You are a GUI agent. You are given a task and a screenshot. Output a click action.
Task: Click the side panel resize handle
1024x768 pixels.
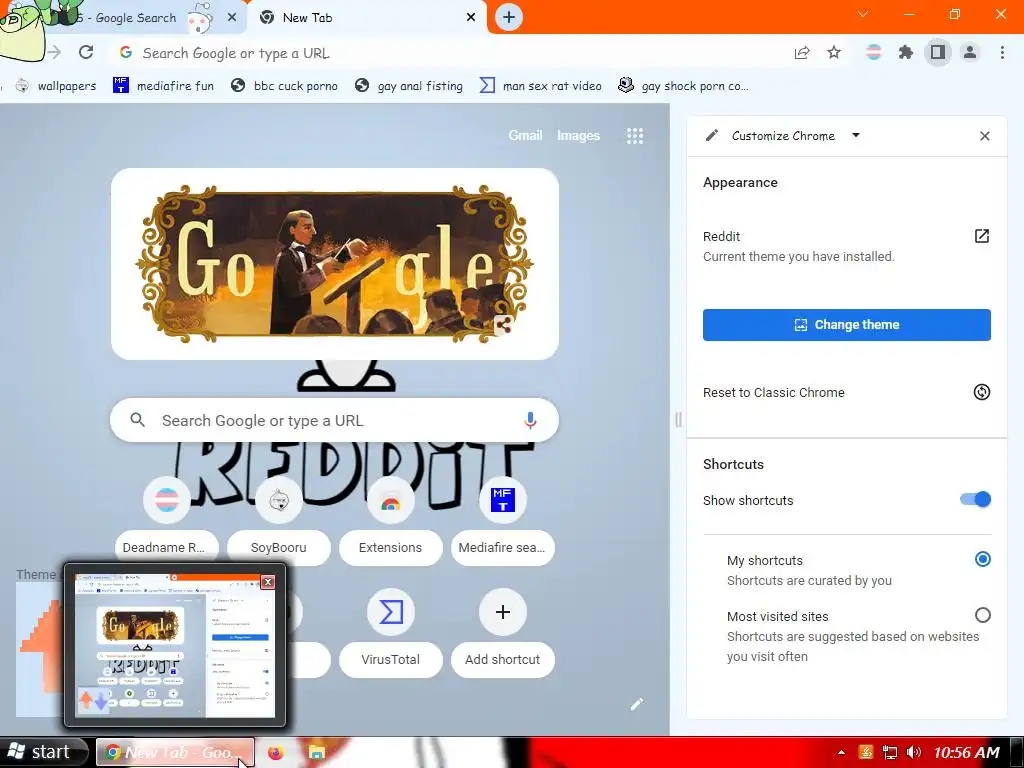click(x=679, y=419)
